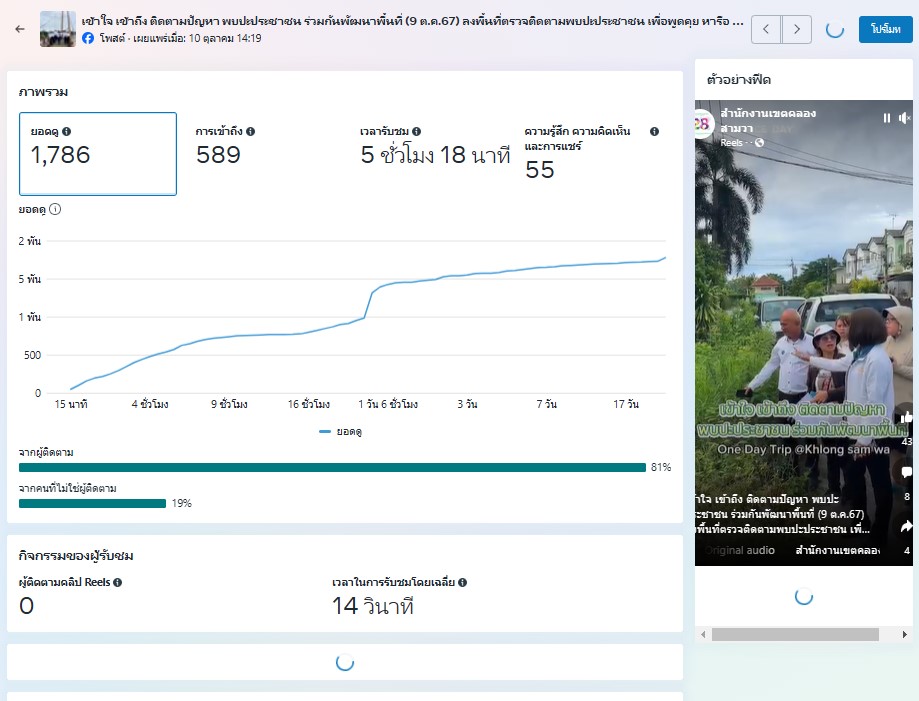Click the blue โปรโมท button
The width and height of the screenshot is (919, 701).
point(885,29)
